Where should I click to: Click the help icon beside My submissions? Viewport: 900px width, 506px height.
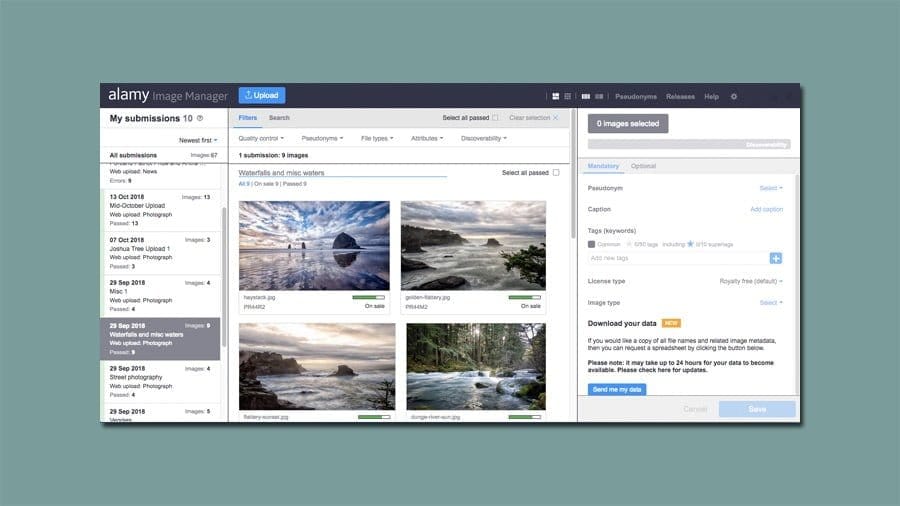200,118
